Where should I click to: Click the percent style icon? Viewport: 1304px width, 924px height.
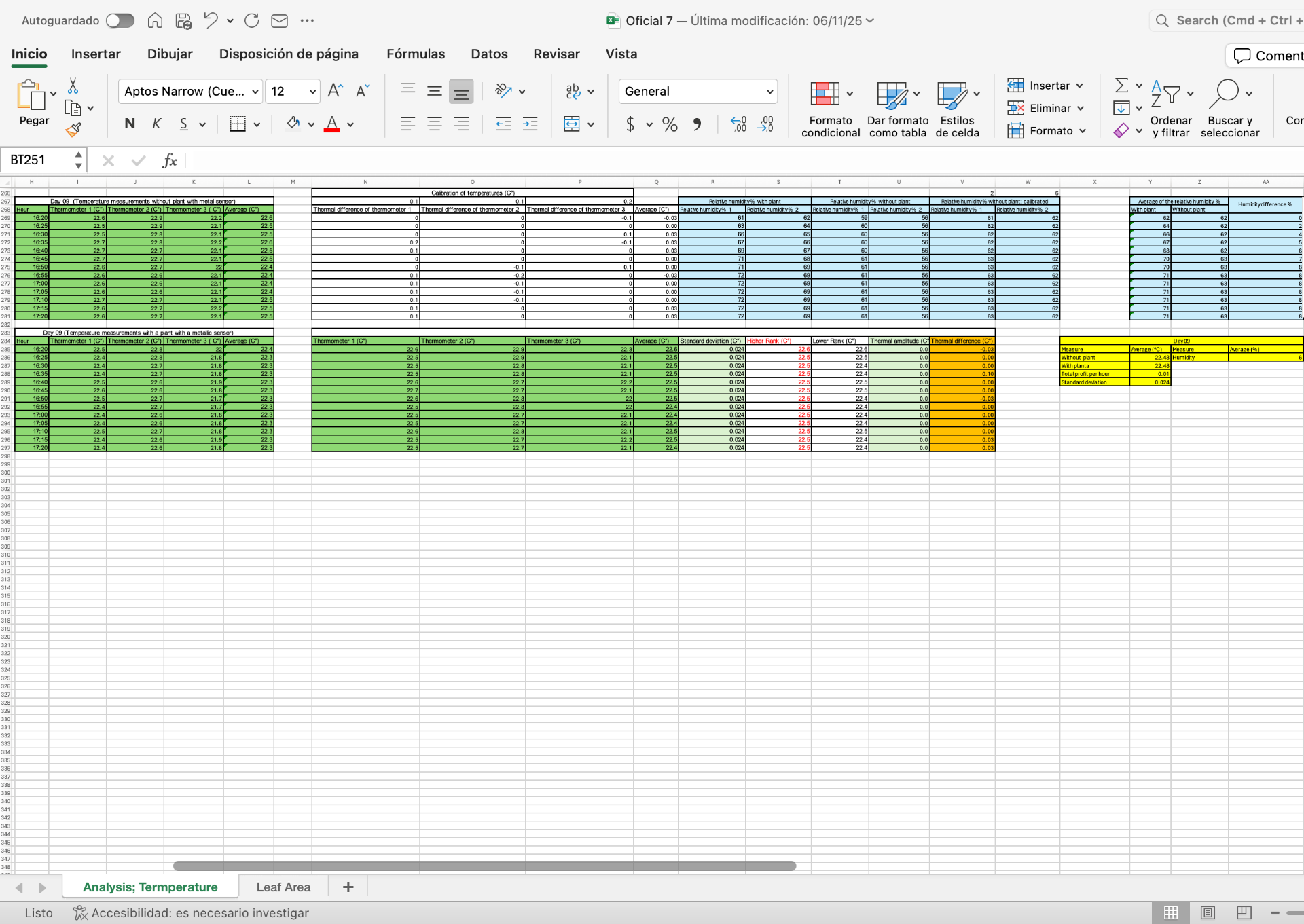[670, 124]
